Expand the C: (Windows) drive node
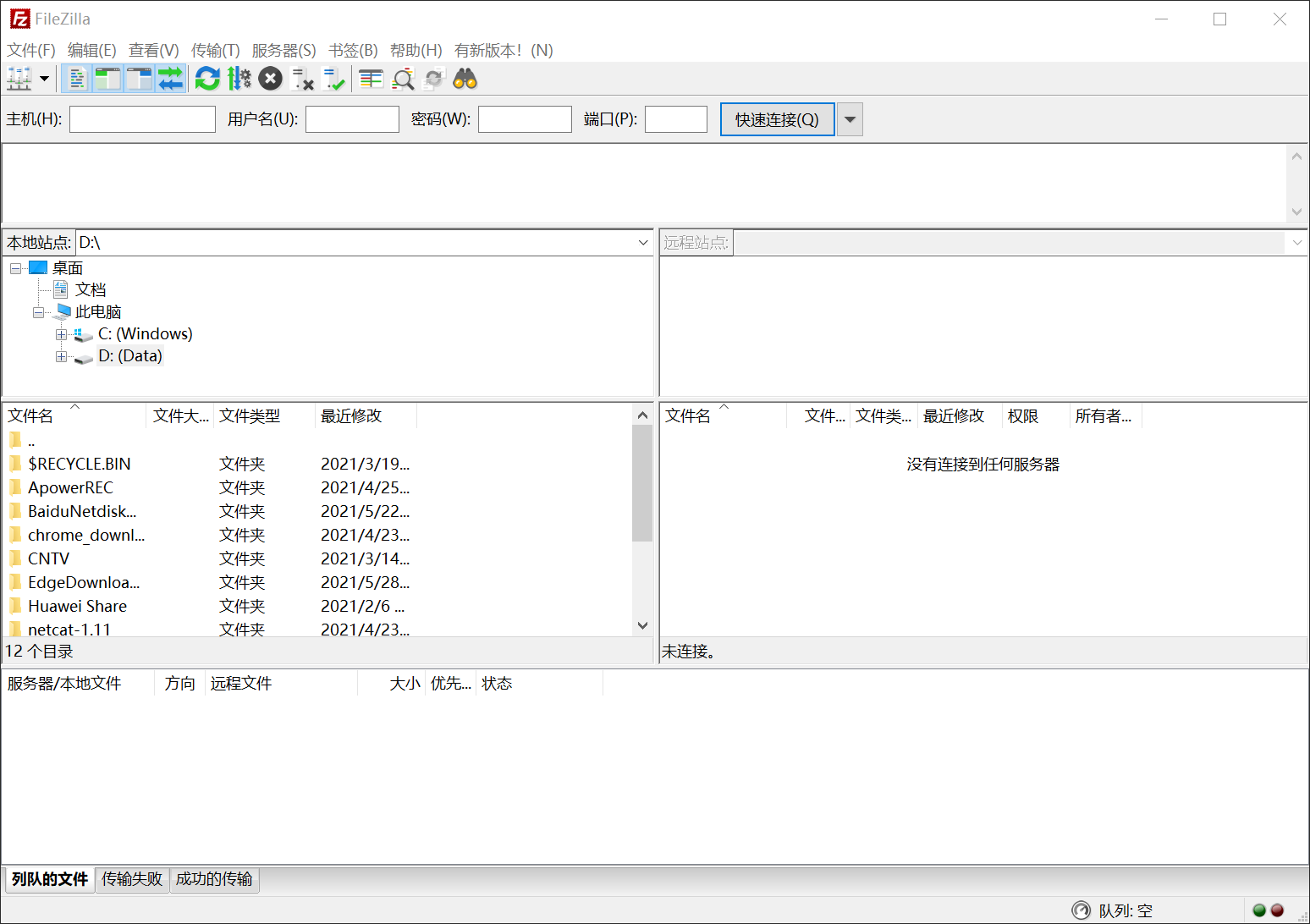The width and height of the screenshot is (1310, 924). pos(61,334)
